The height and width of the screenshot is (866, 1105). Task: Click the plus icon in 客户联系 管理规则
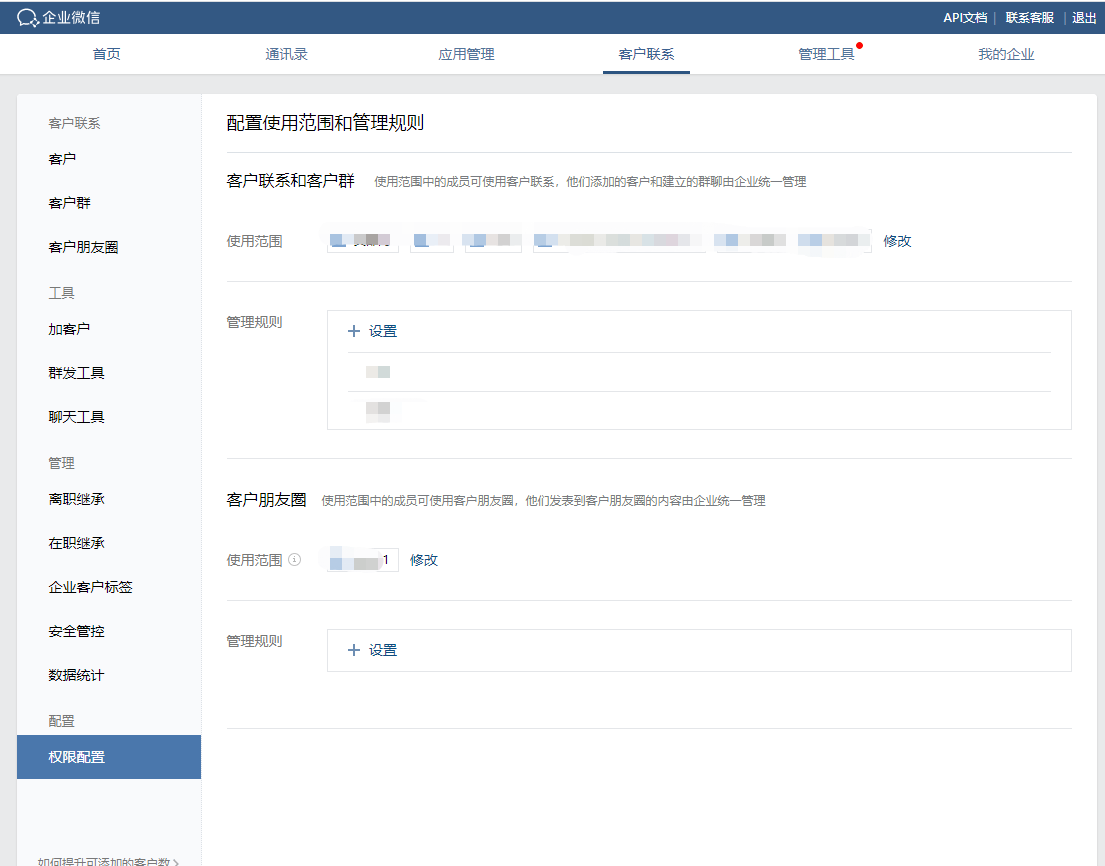pyautogui.click(x=353, y=331)
